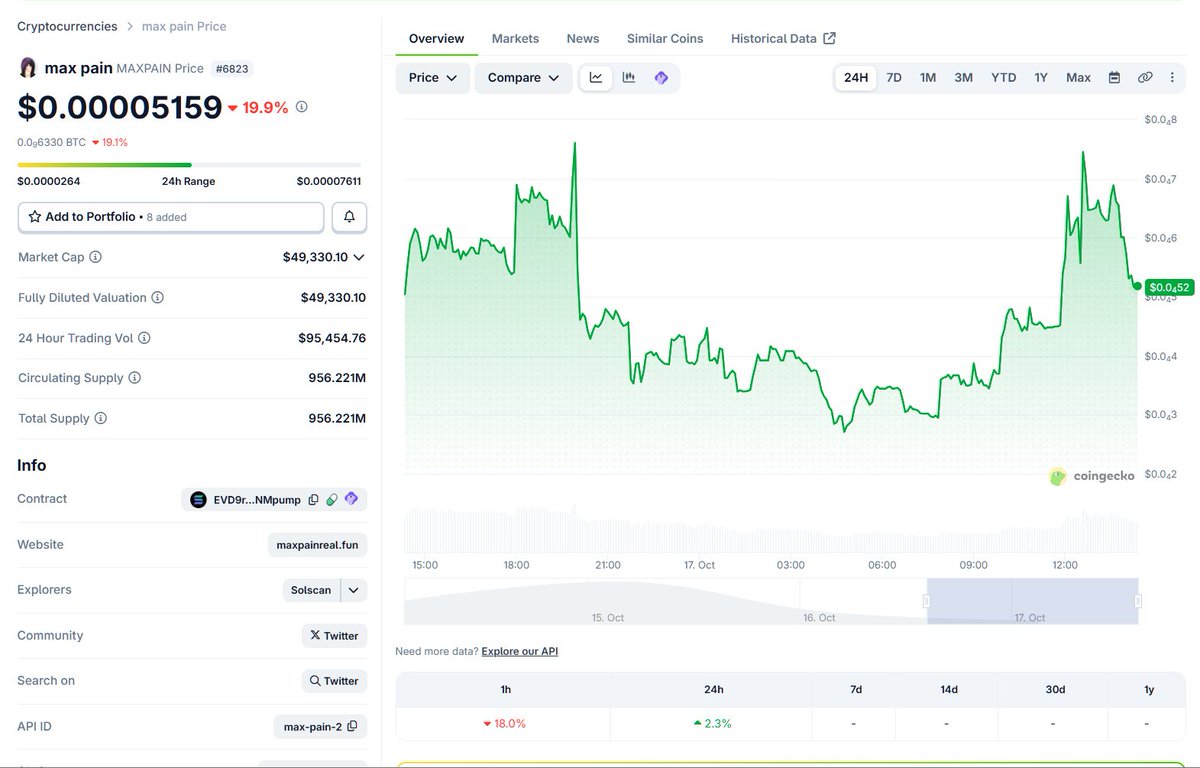
Task: Click the Solana chain logo in contract
Action: pos(198,499)
